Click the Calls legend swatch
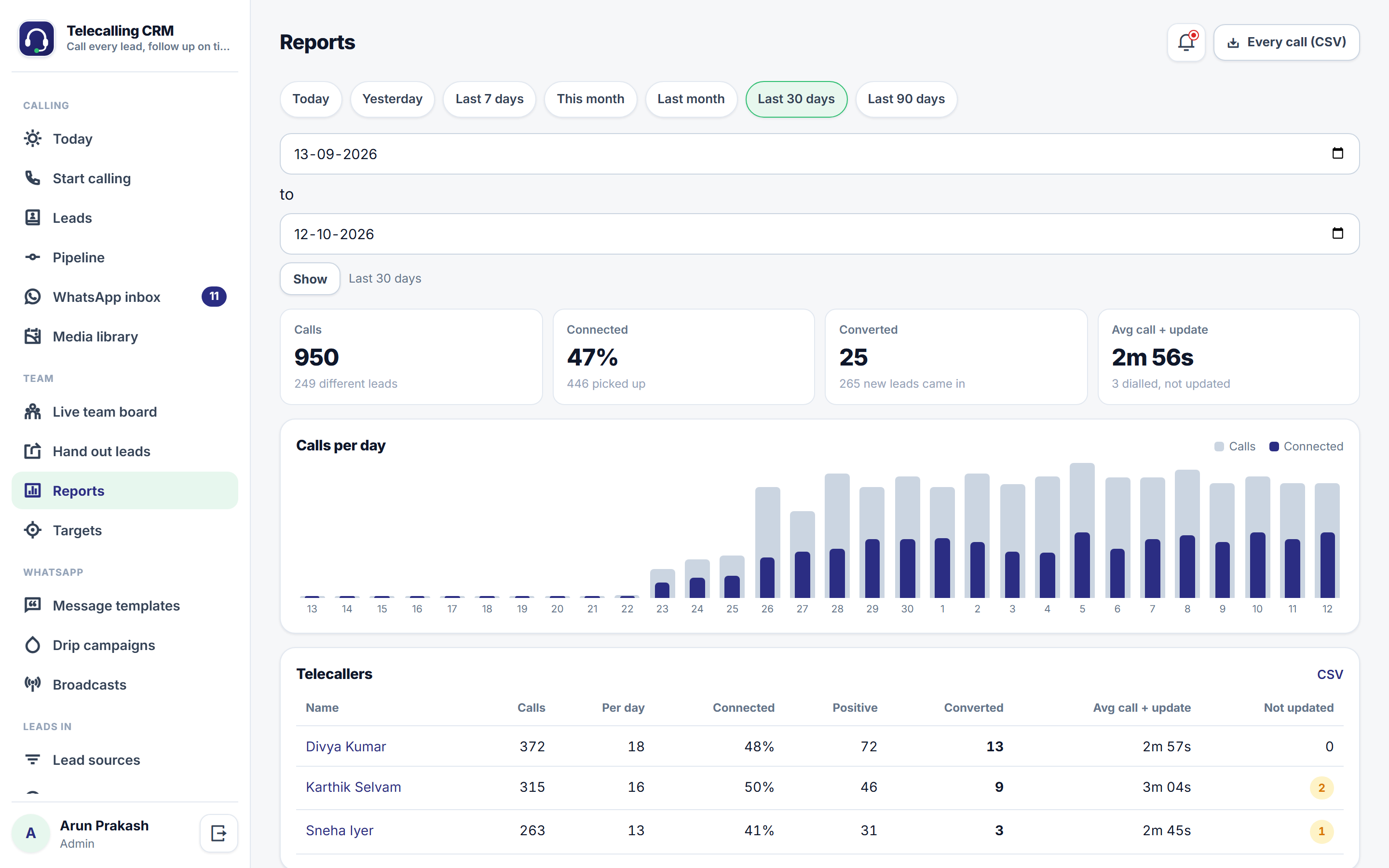Screen dimensions: 1389x868 pyautogui.click(x=1219, y=447)
